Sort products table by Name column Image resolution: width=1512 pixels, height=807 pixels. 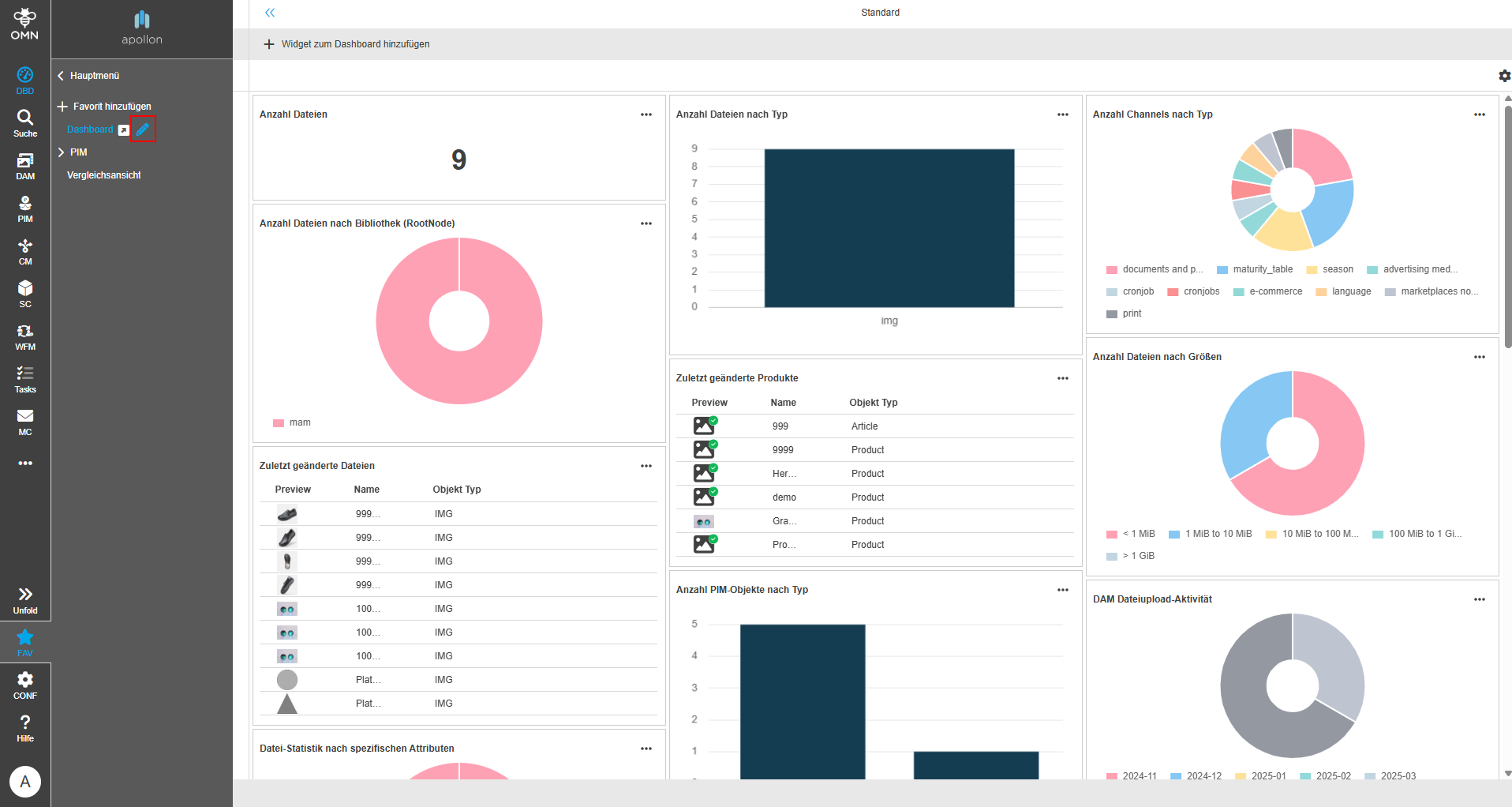(x=784, y=403)
